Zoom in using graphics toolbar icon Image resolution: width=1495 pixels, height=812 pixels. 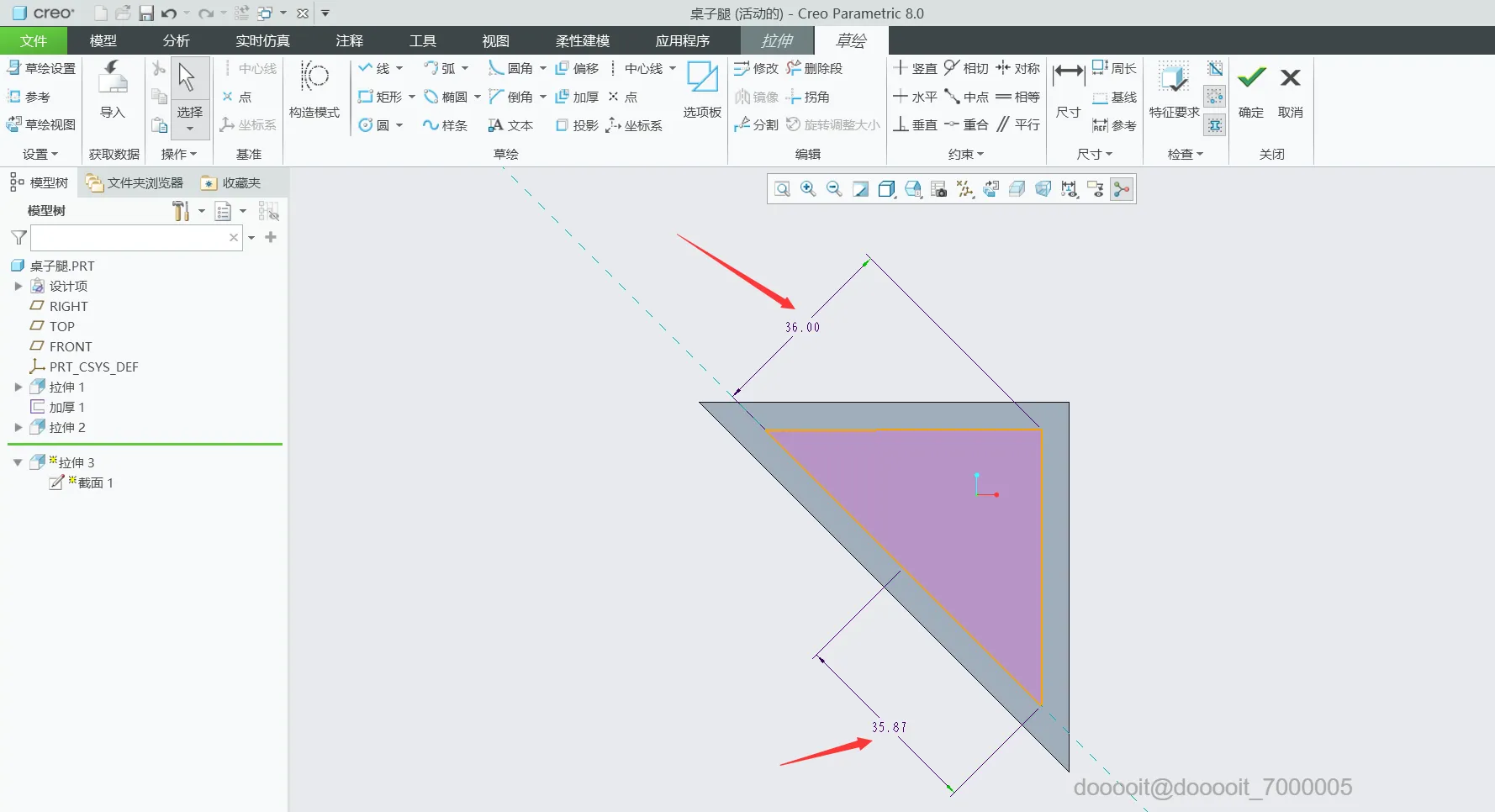(x=808, y=189)
